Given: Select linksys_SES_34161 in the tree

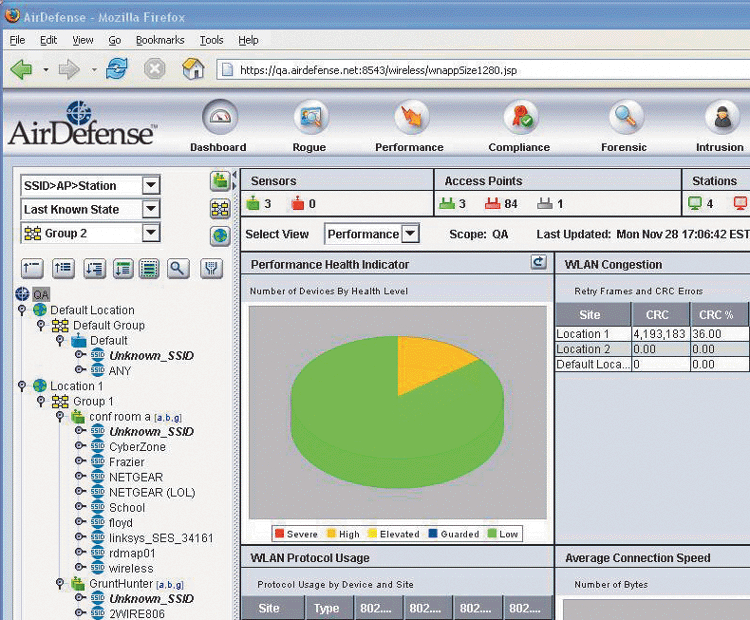Looking at the screenshot, I should coord(161,538).
